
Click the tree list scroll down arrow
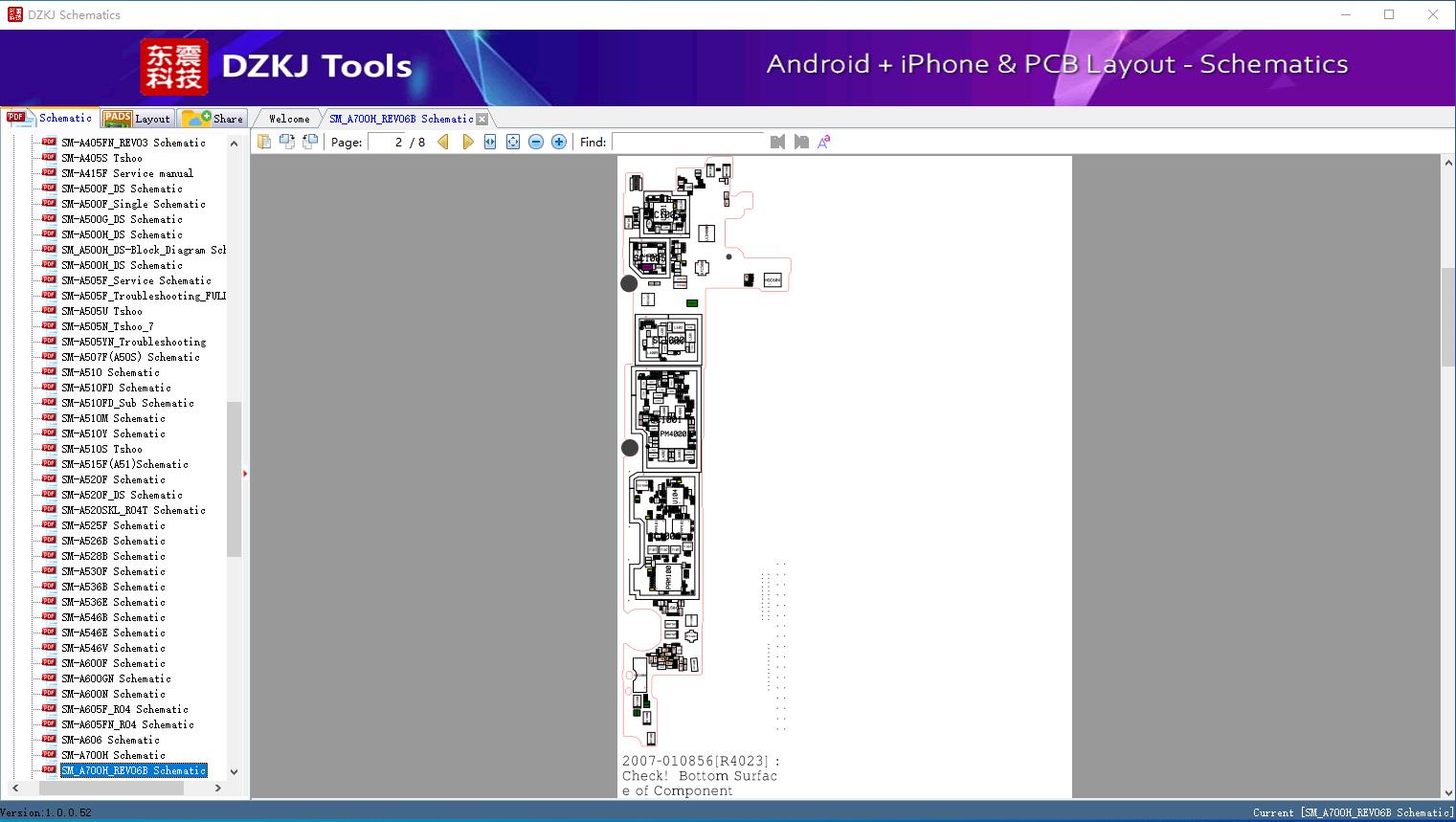tap(234, 771)
